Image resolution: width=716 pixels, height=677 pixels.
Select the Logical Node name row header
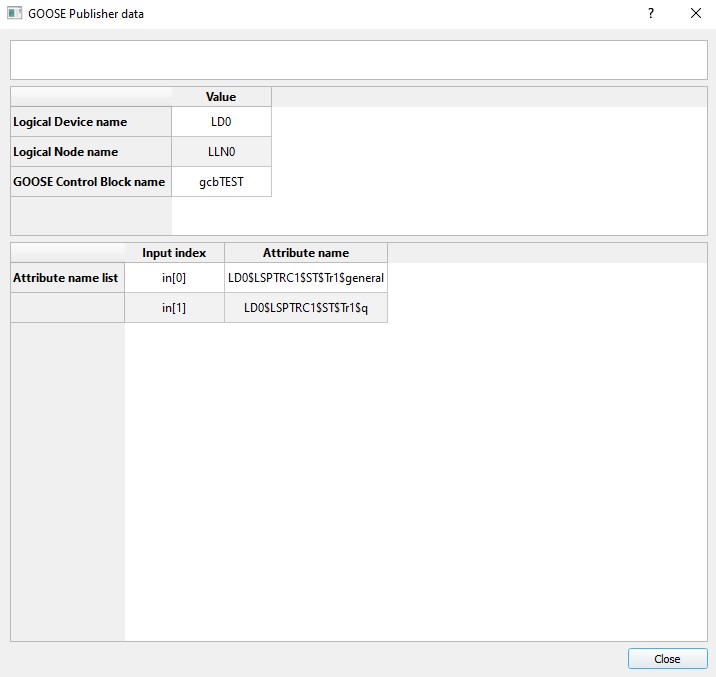click(x=91, y=152)
